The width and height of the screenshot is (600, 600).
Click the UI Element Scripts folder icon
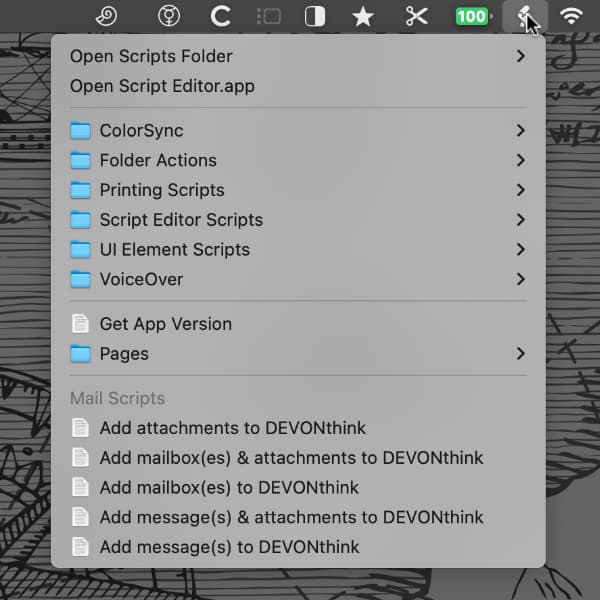pyautogui.click(x=80, y=250)
